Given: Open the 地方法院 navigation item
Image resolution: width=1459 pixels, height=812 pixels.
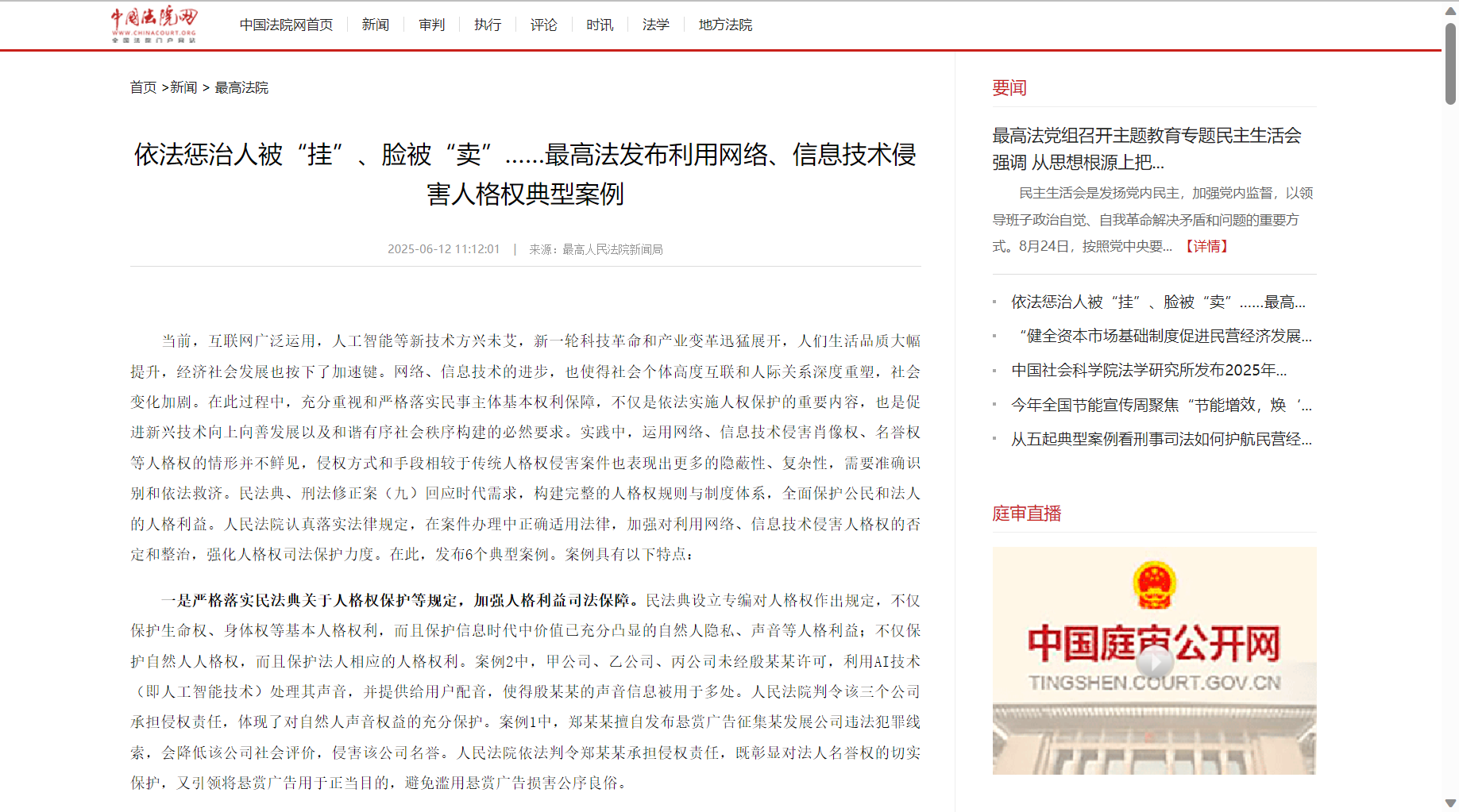Looking at the screenshot, I should (725, 25).
